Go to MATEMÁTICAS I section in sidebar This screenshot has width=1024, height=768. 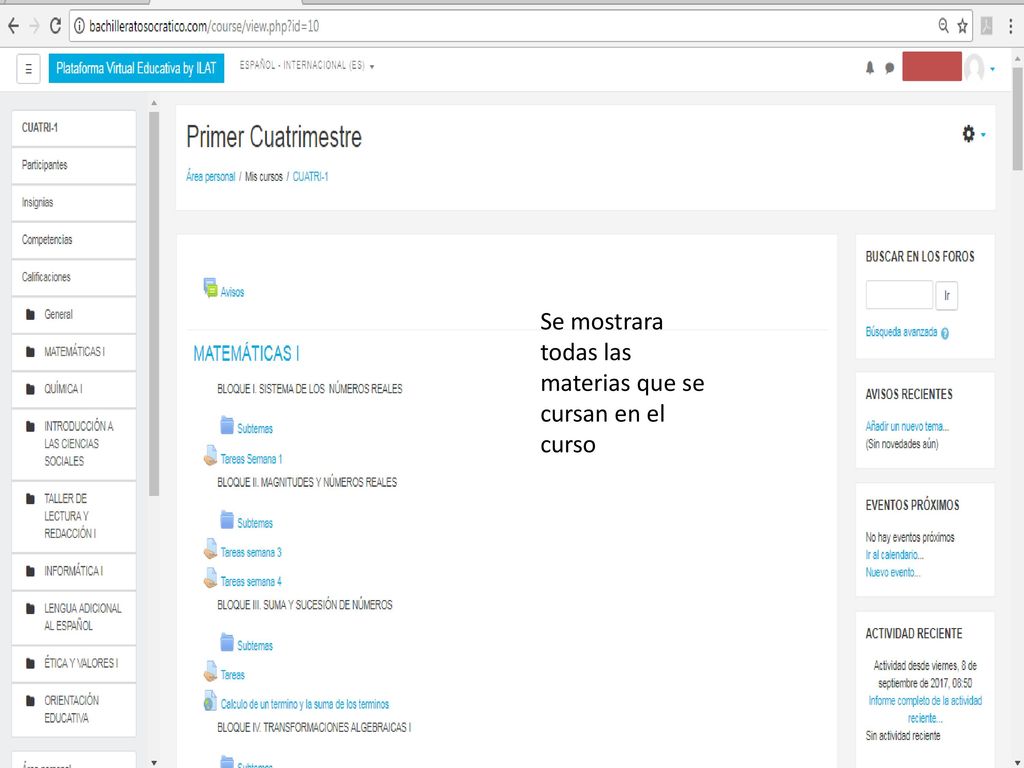74,352
